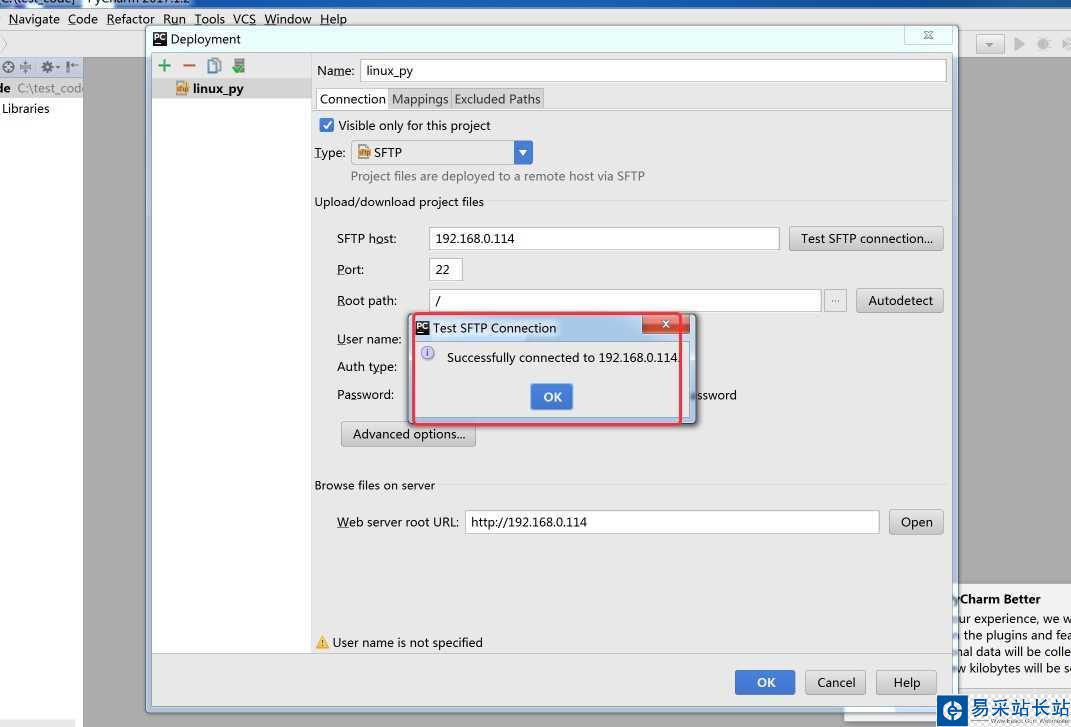Open the Type SFTP dropdown

point(523,152)
